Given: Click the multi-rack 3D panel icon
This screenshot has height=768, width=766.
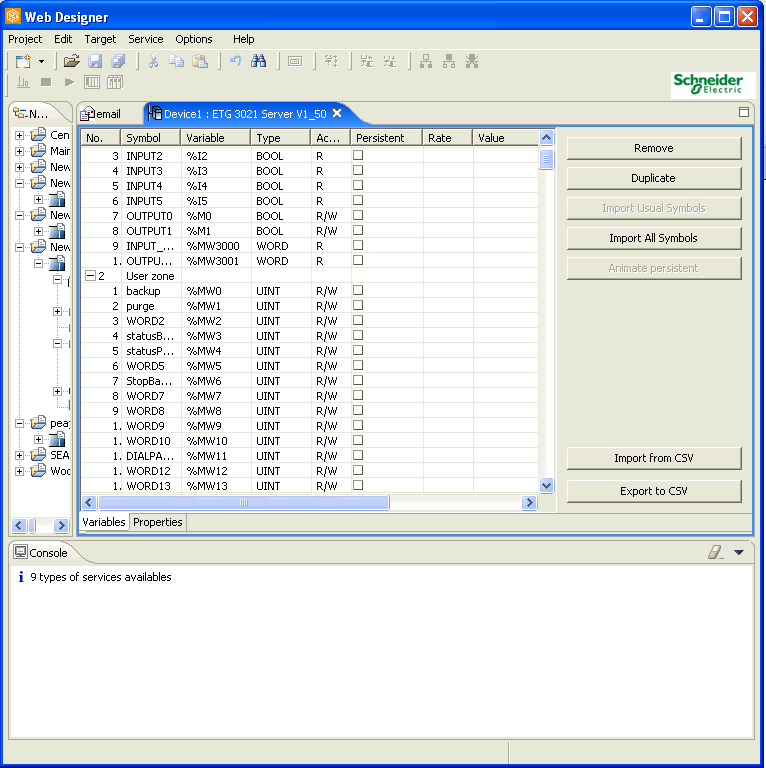Looking at the screenshot, I should (115, 82).
